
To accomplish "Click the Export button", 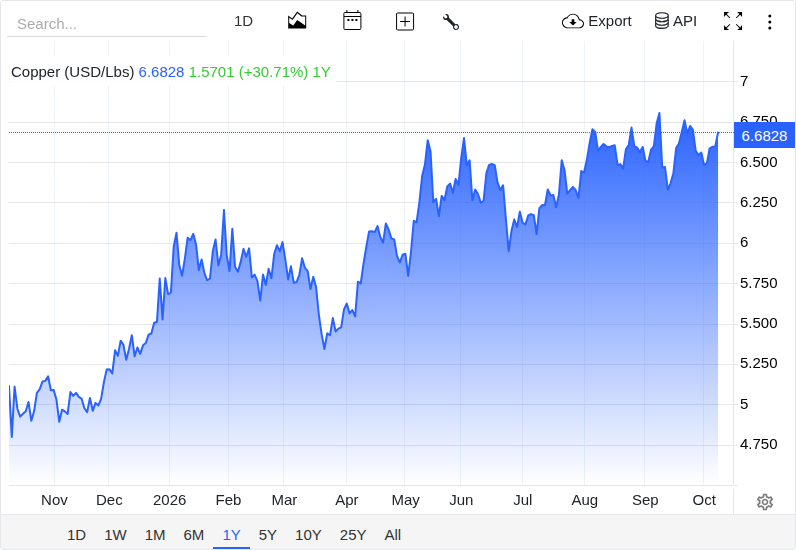I will [x=596, y=21].
